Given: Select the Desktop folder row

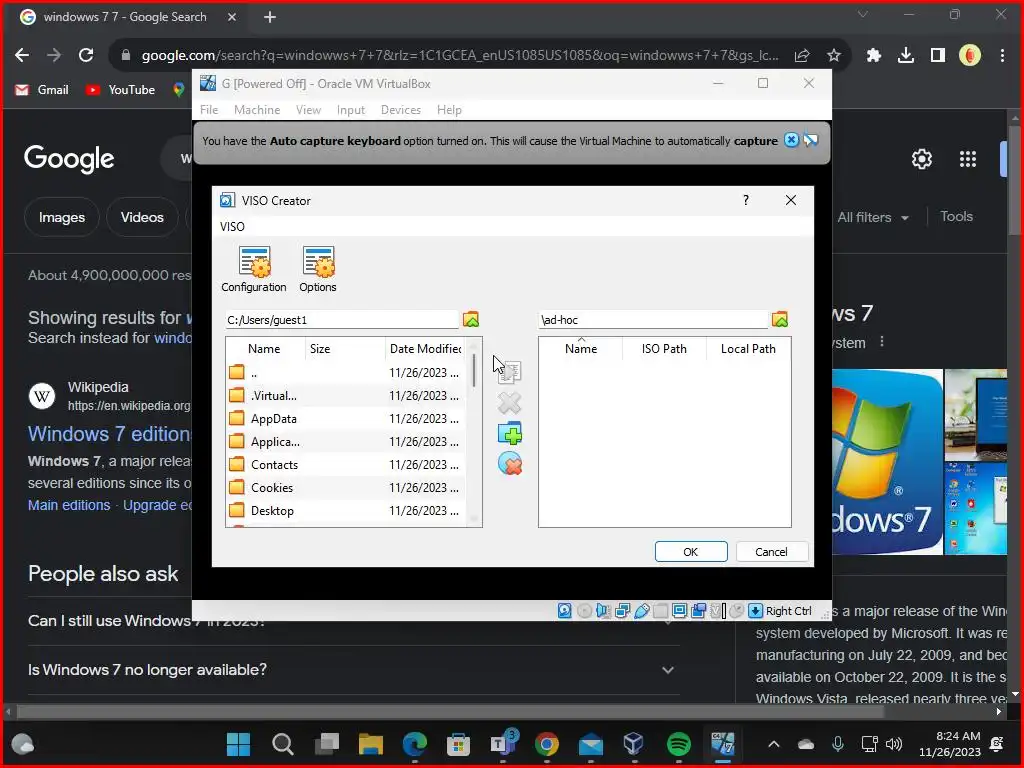Looking at the screenshot, I should pos(345,511).
